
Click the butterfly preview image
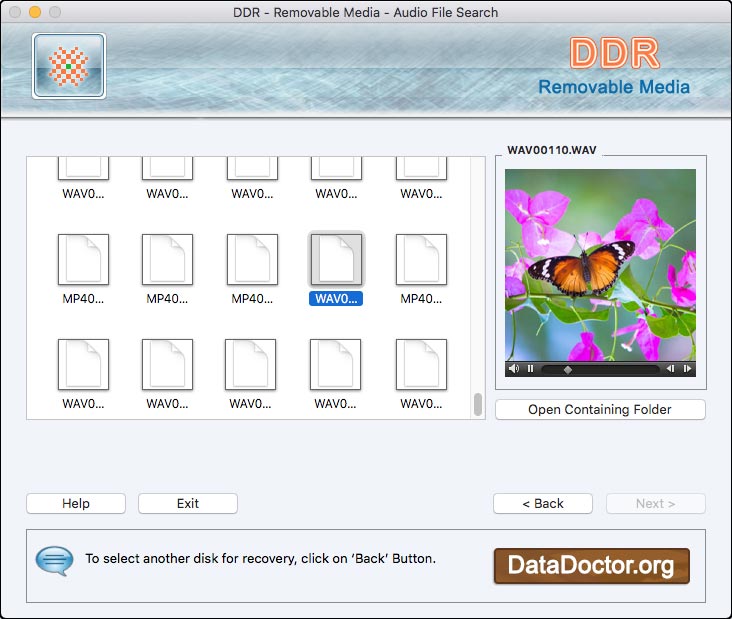point(600,265)
